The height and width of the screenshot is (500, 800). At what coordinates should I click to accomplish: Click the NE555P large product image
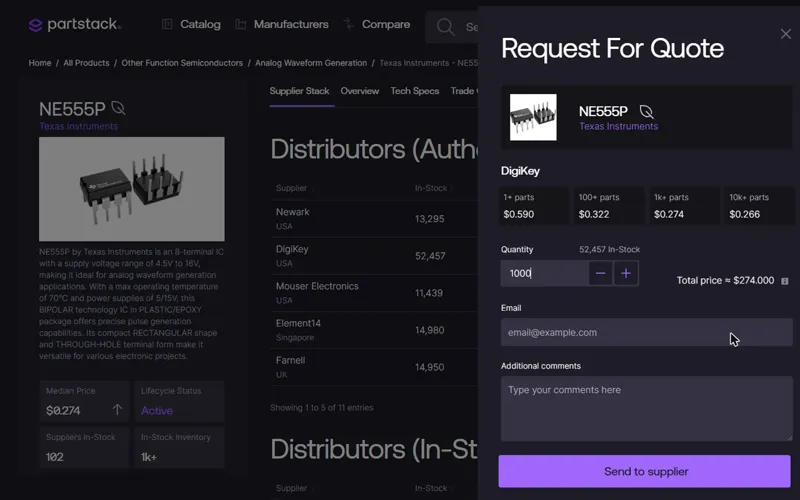132,189
